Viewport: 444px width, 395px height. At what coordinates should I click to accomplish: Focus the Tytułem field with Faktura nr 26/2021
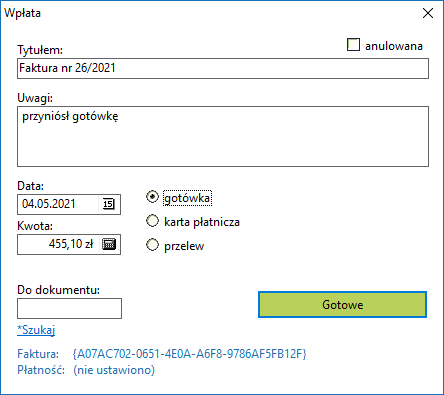223,69
